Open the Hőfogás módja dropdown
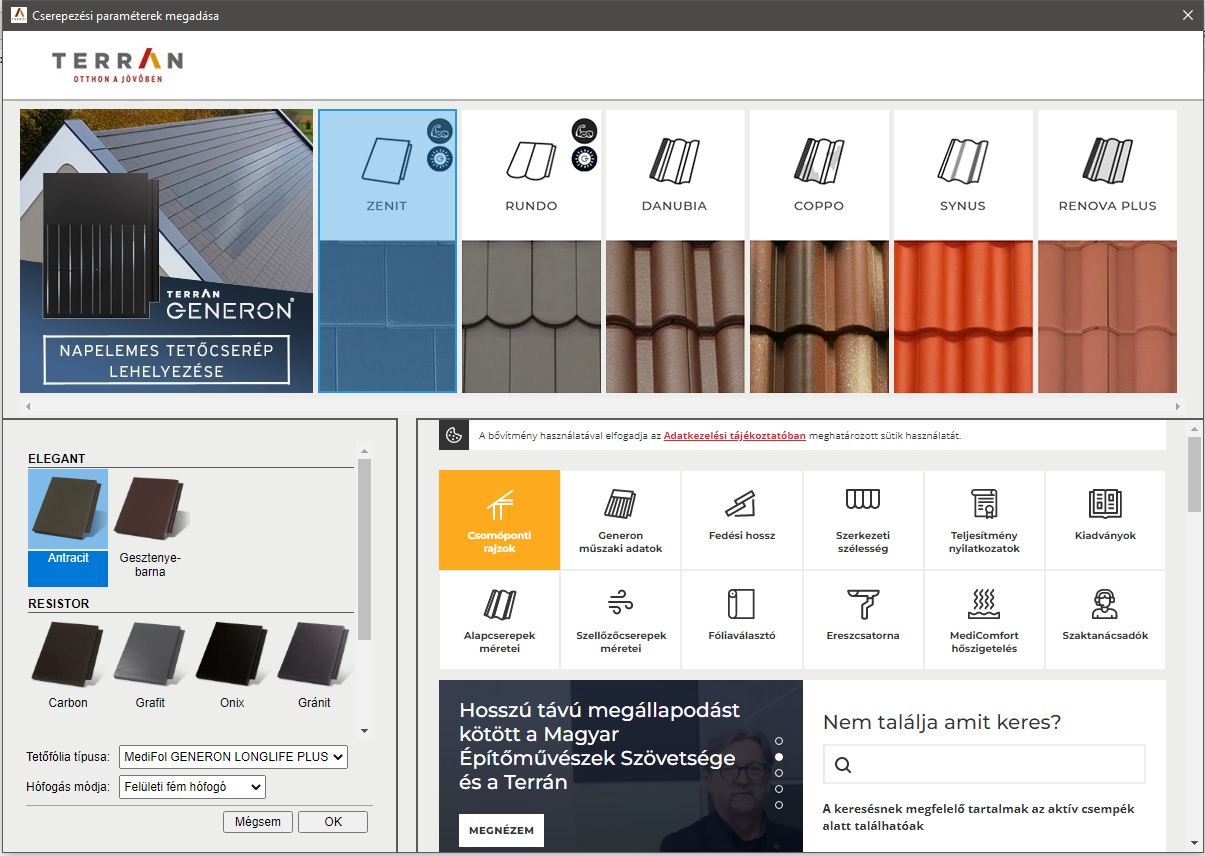Image resolution: width=1205 pixels, height=856 pixels. 192,787
